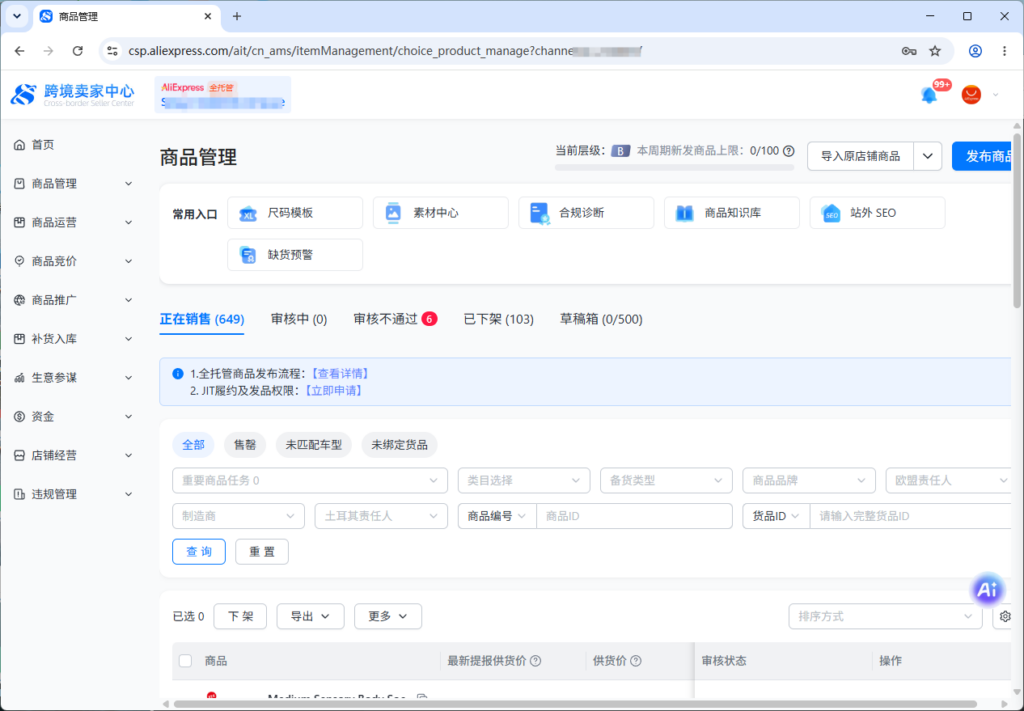Select the 售罄 filter chip
Screen dimensions: 1024x711
[x=245, y=445]
